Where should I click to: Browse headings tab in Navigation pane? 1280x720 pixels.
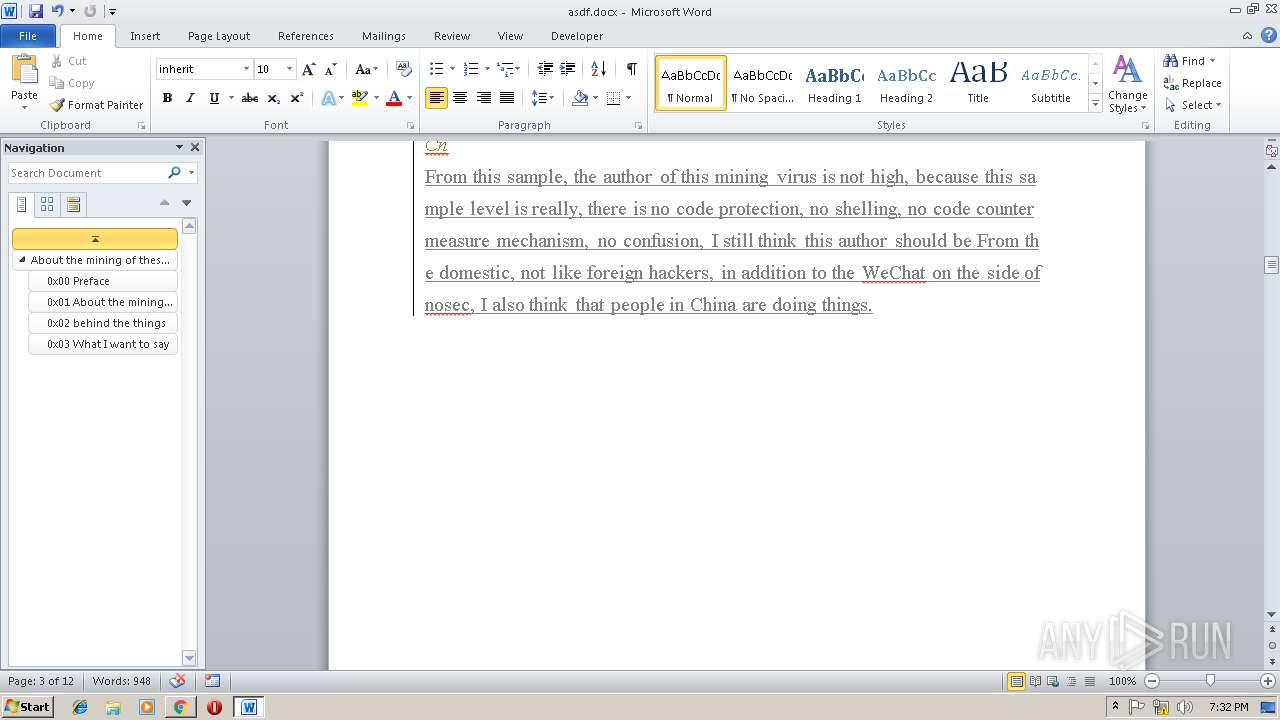(x=21, y=204)
